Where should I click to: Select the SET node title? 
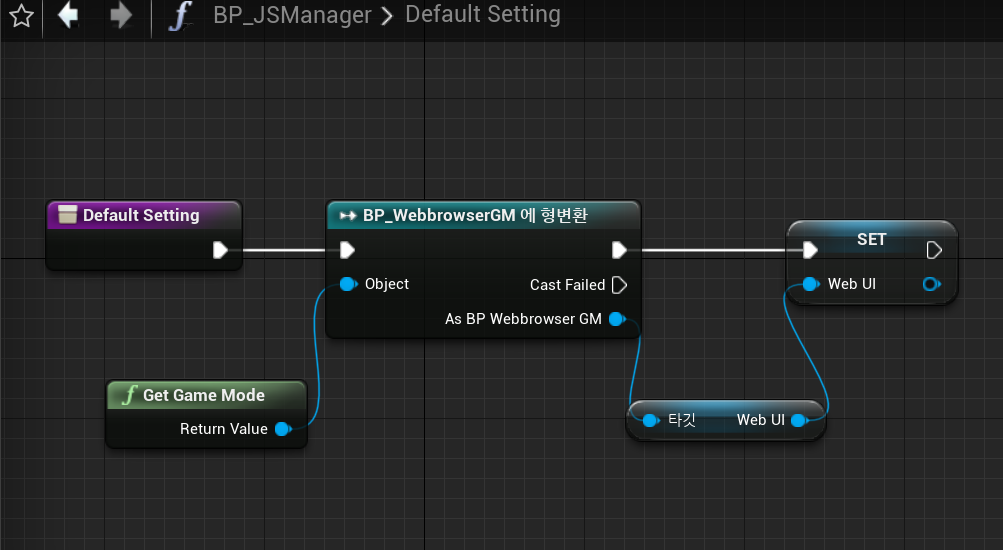pyautogui.click(x=871, y=240)
